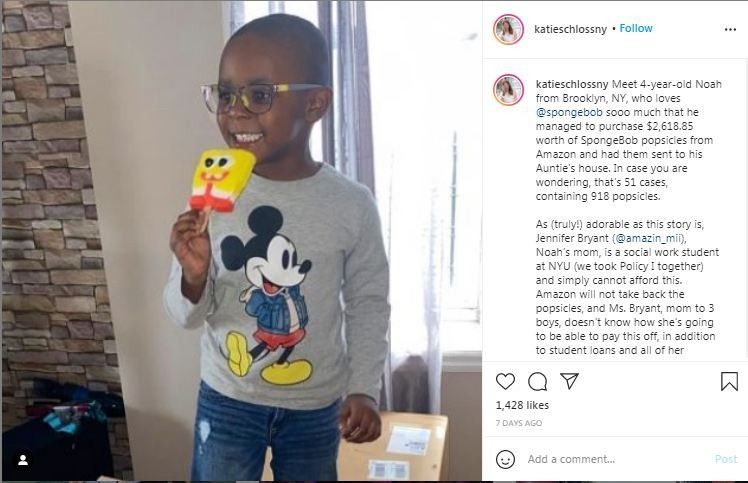Image resolution: width=748 pixels, height=483 pixels.
Task: Save the post with the bookmark icon
Action: click(729, 381)
